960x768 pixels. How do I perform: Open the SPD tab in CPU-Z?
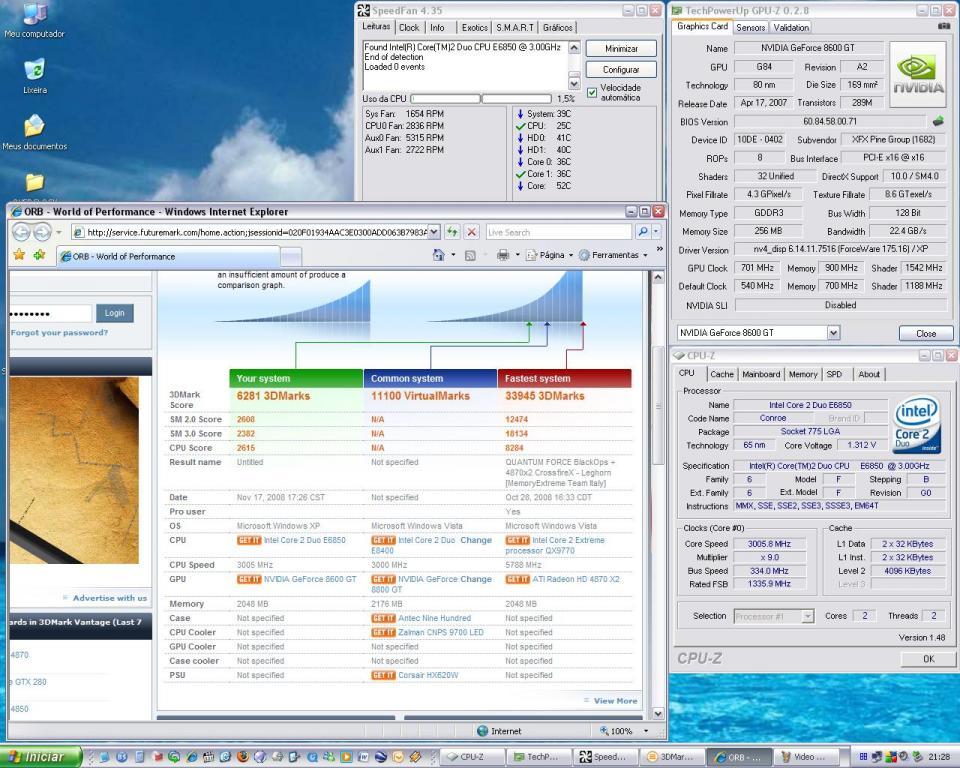tap(834, 374)
